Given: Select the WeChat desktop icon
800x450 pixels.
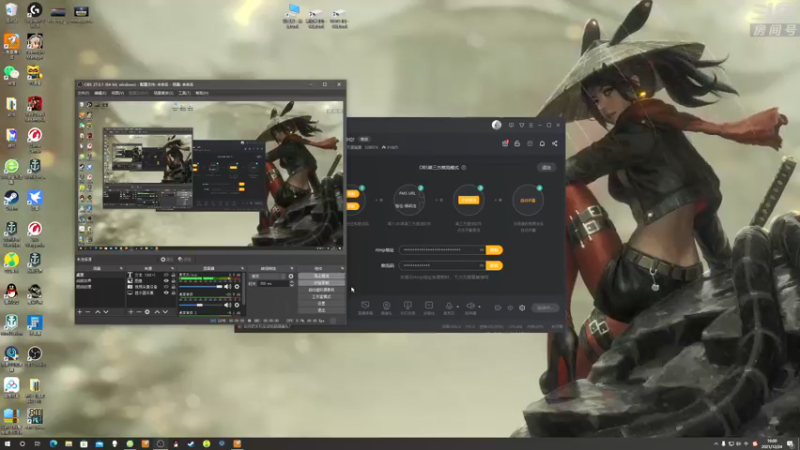Looking at the screenshot, I should [x=11, y=73].
